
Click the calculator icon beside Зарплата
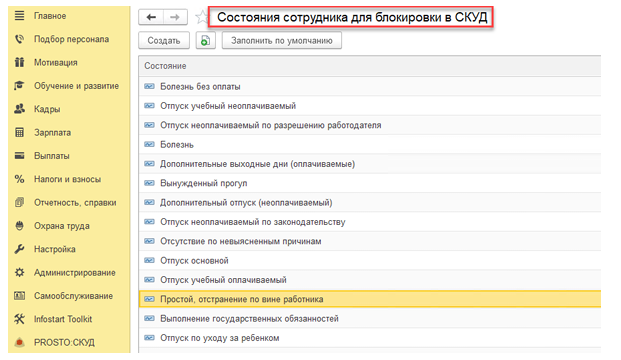pos(19,132)
